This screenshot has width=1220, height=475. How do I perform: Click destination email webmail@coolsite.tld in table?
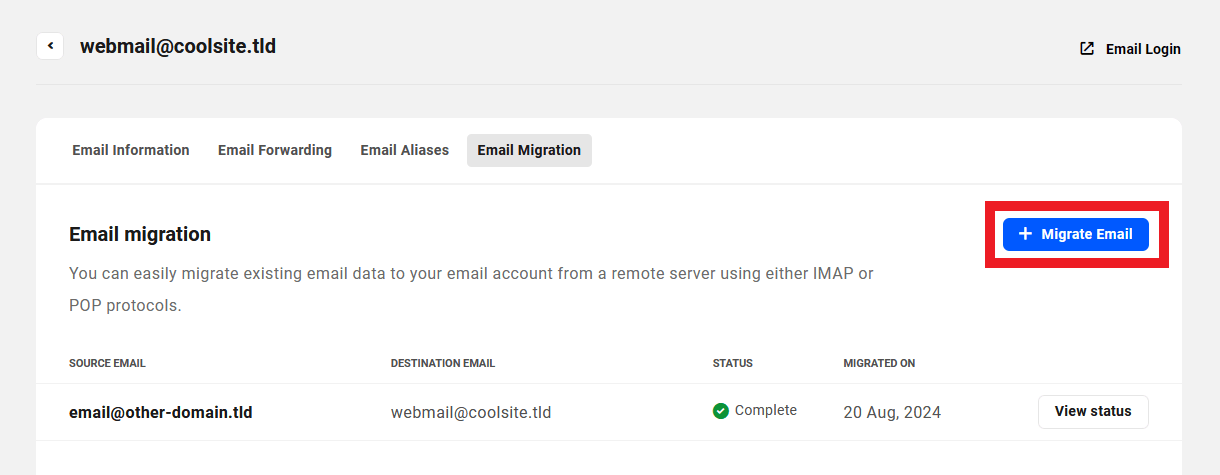tap(471, 412)
